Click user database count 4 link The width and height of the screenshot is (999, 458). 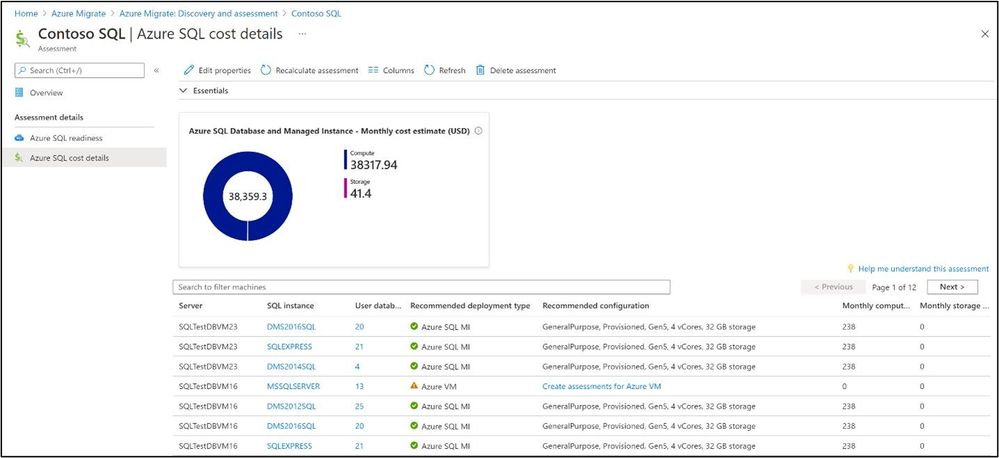(x=357, y=366)
